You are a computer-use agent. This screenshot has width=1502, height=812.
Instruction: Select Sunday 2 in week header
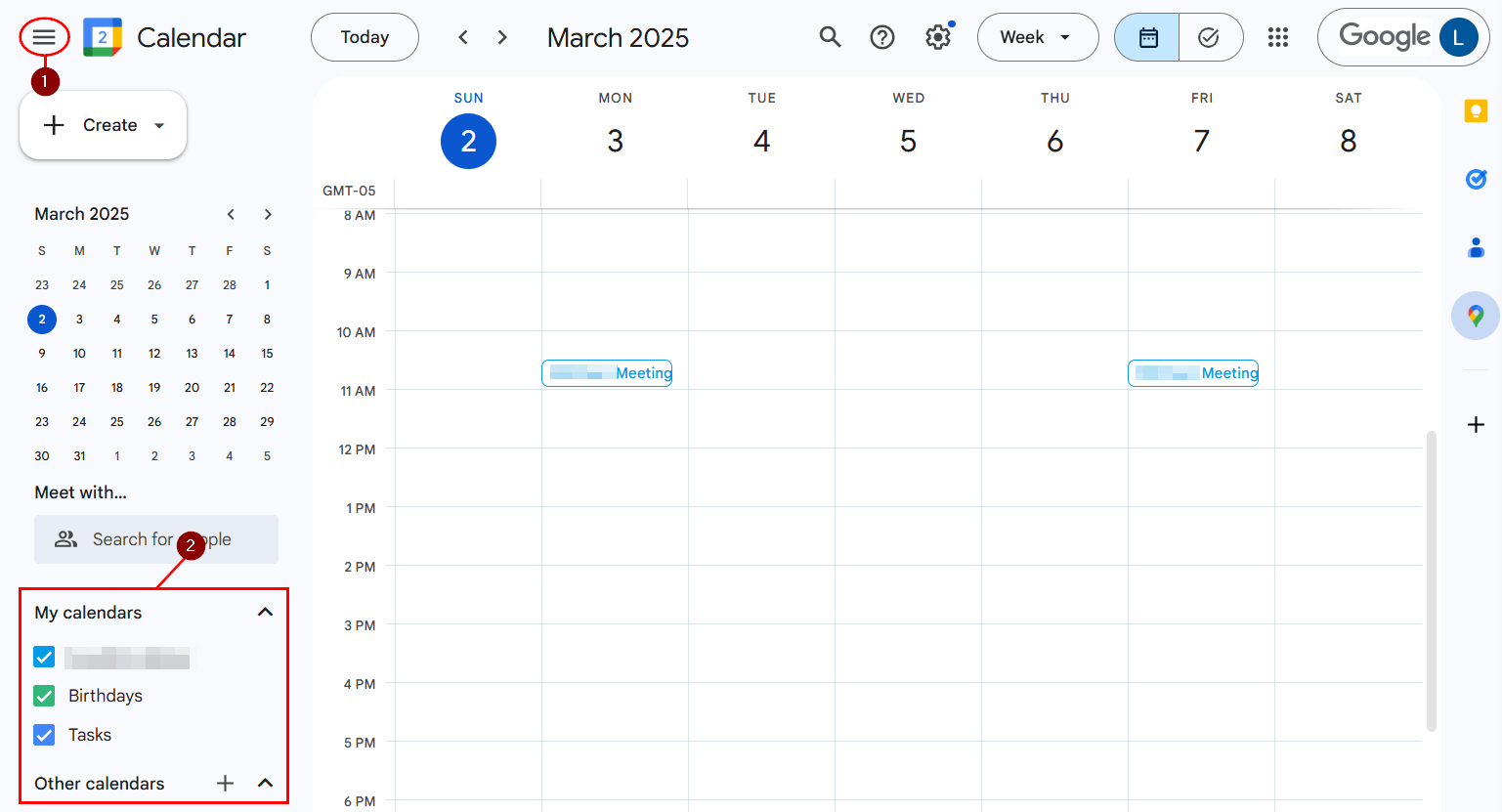click(x=469, y=142)
